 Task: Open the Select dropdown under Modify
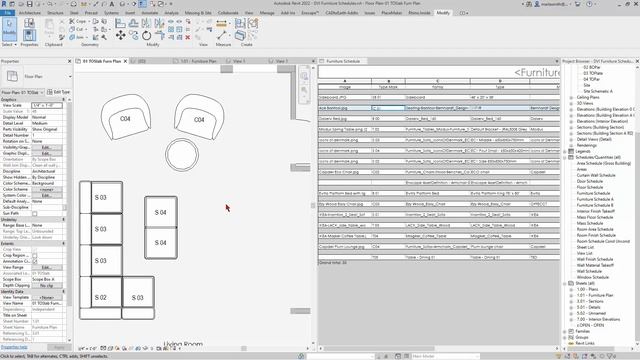point(9,44)
